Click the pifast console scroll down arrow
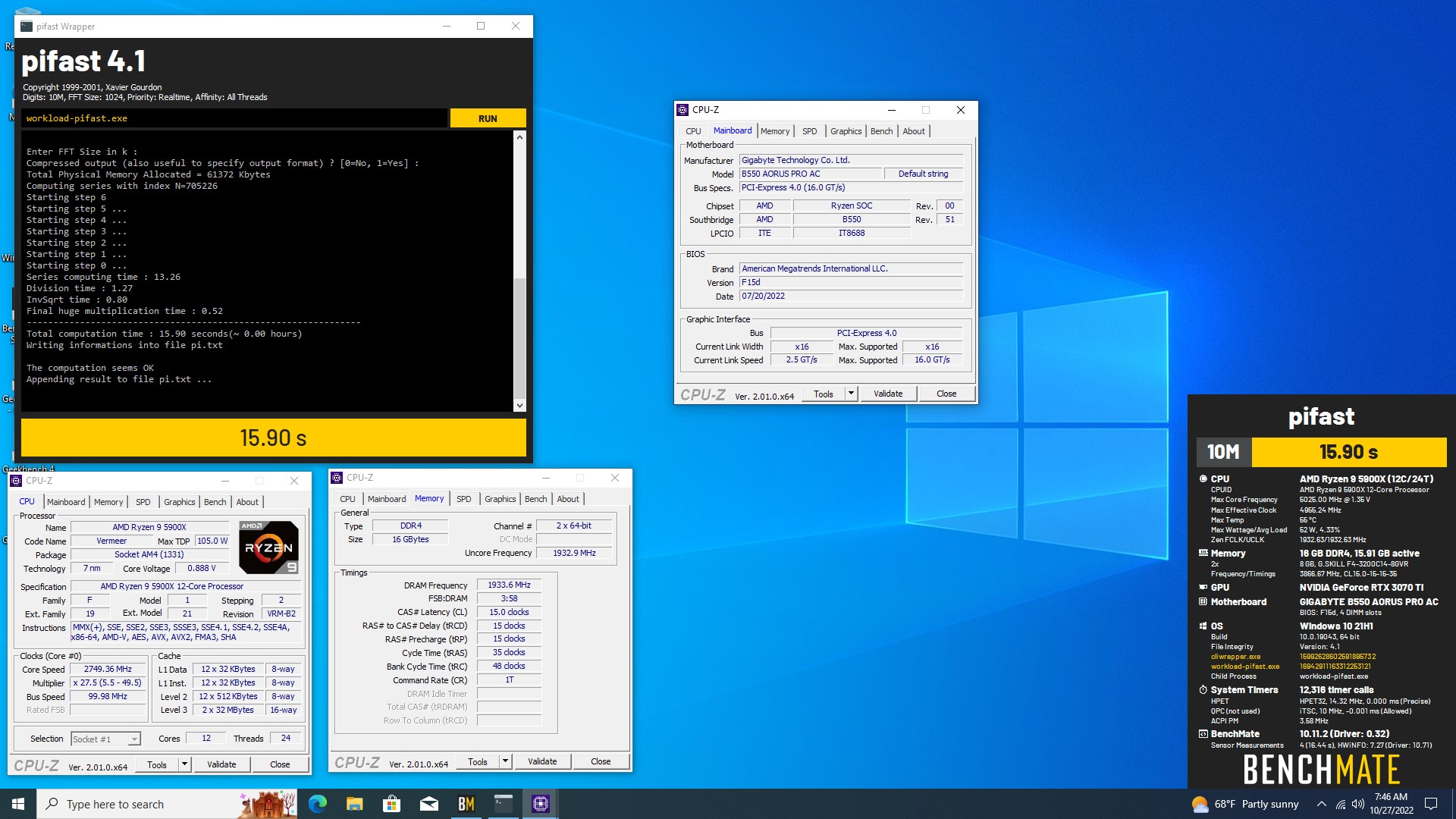This screenshot has width=1456, height=819. (x=519, y=406)
